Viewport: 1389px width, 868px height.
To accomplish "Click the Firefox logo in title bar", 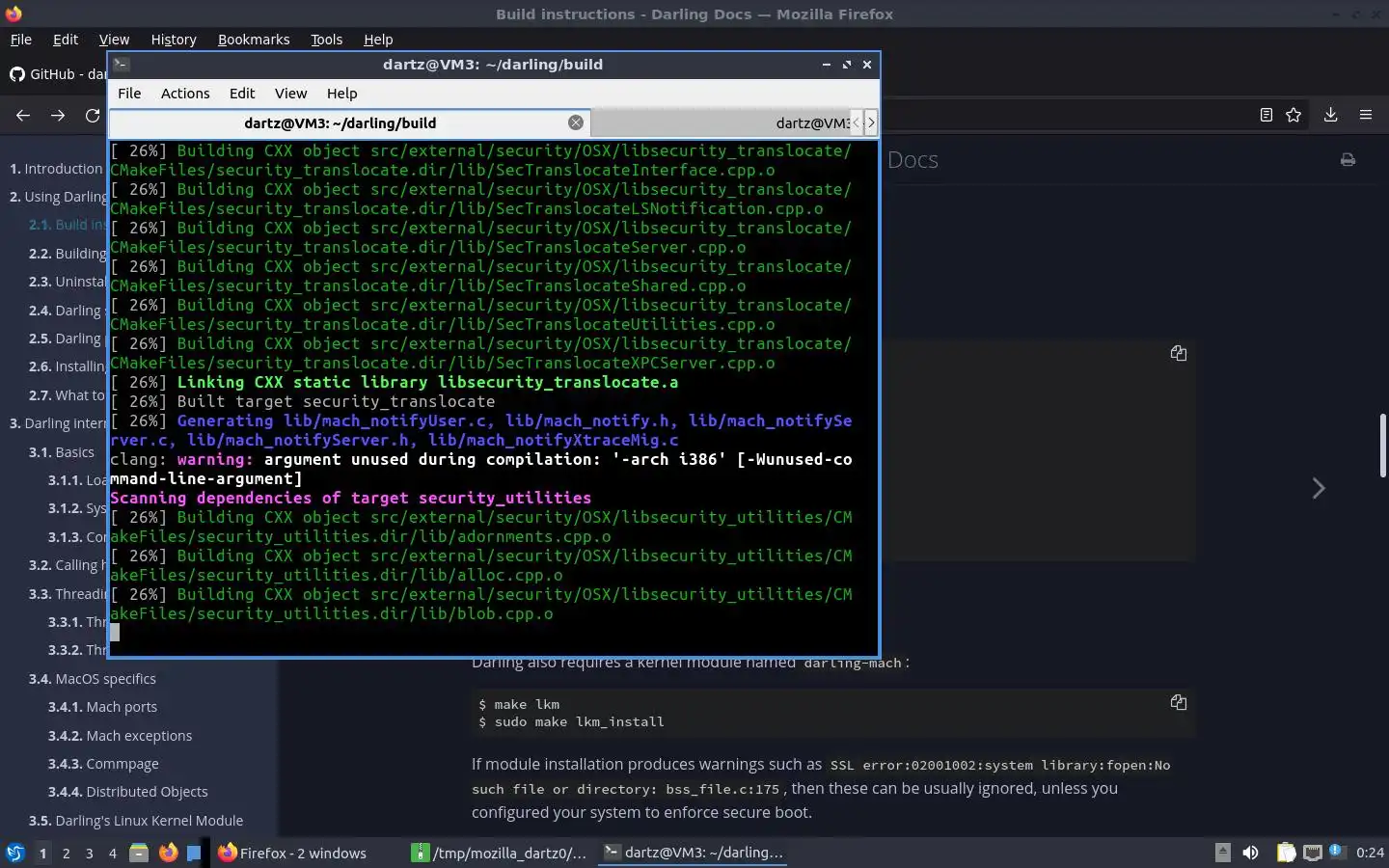I will pos(14,14).
